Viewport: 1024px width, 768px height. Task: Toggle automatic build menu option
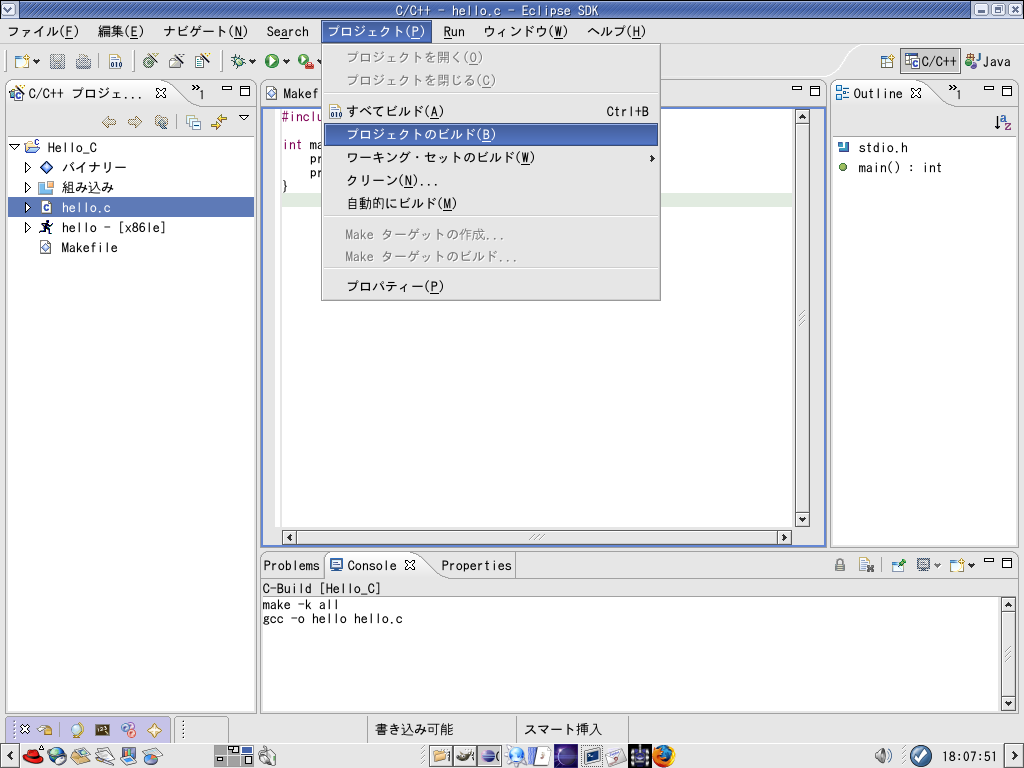[401, 204]
